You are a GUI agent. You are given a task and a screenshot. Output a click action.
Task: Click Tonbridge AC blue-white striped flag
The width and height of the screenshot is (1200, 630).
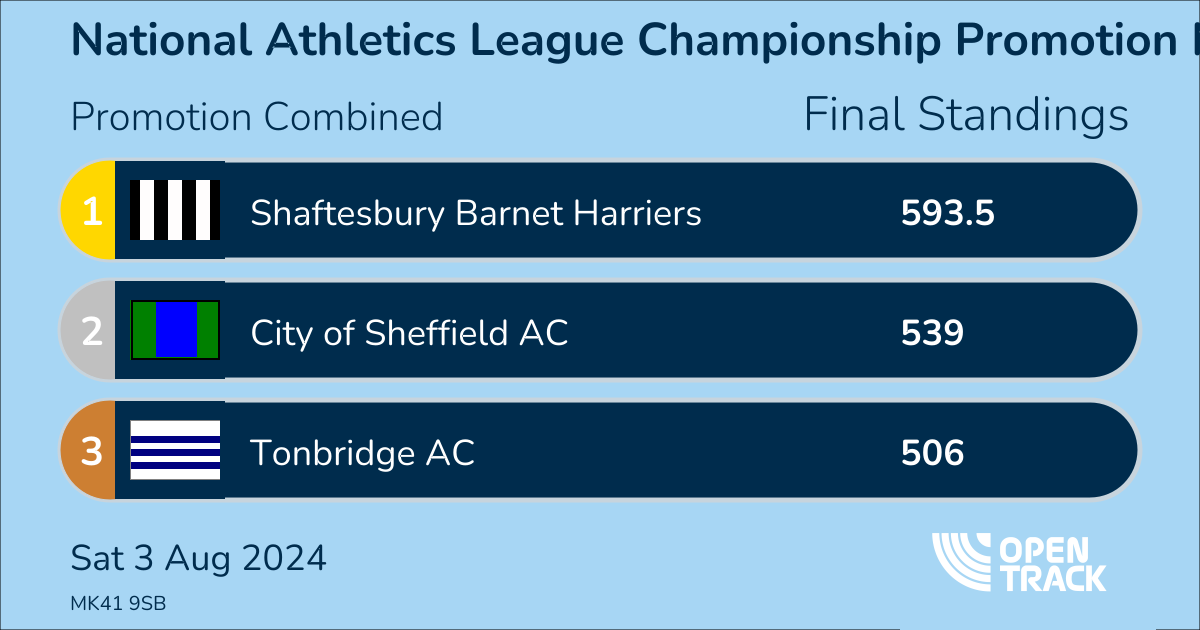pos(175,451)
